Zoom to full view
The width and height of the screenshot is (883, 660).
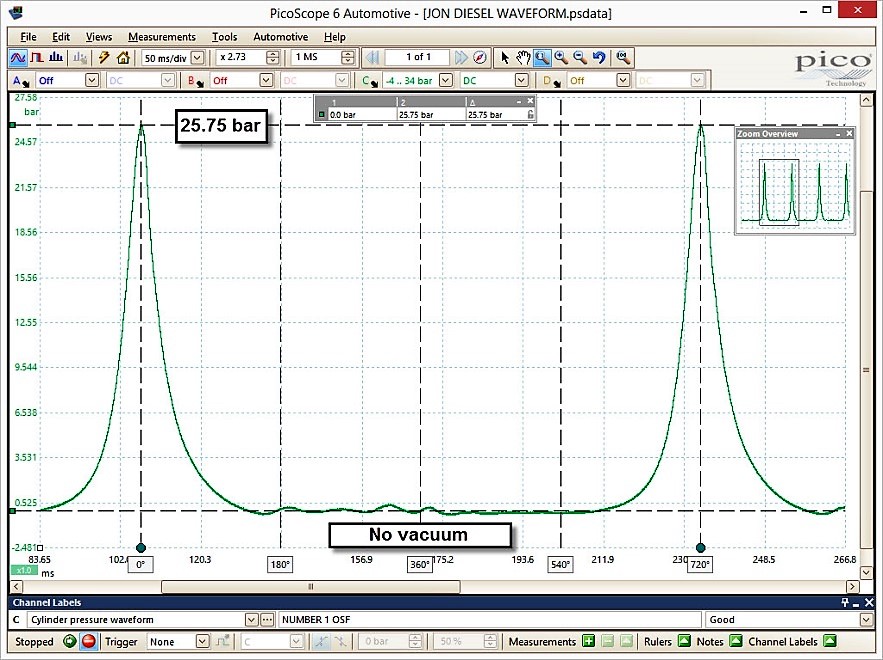point(623,57)
